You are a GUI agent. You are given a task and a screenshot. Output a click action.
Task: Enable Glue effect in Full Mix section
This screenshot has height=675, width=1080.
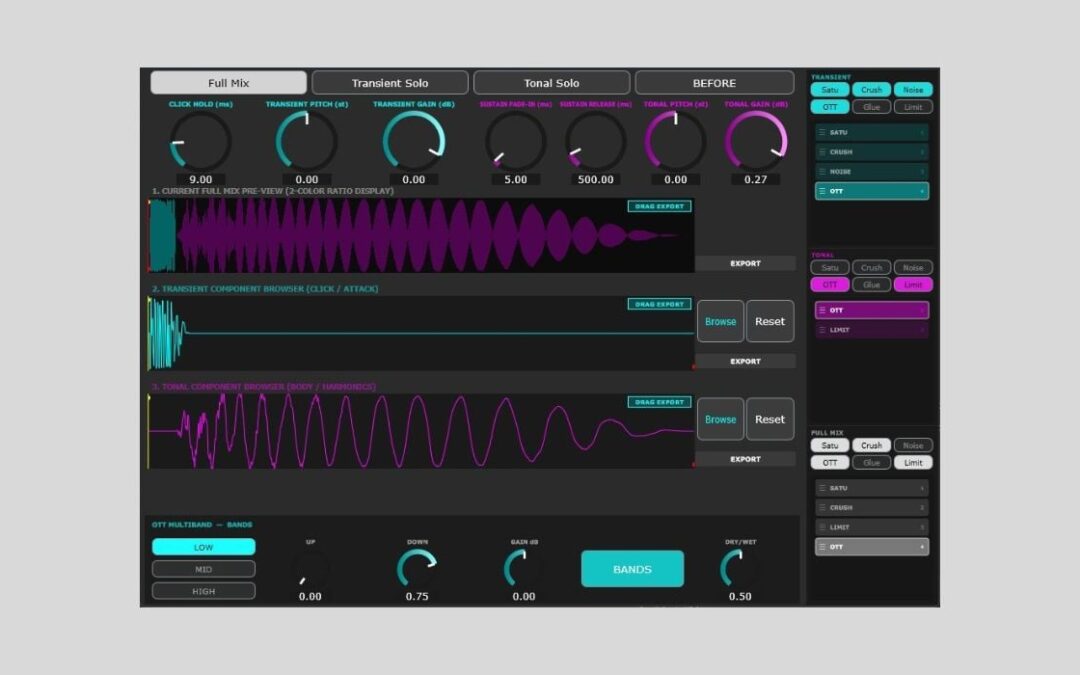pos(871,463)
